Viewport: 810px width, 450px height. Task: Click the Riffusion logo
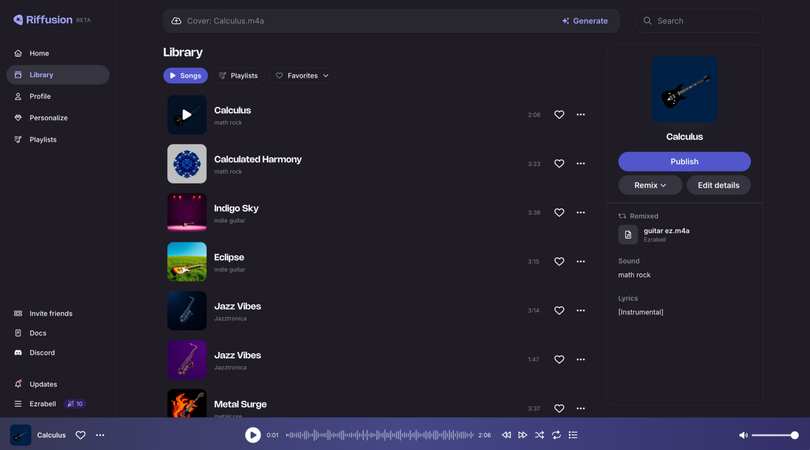(x=43, y=20)
